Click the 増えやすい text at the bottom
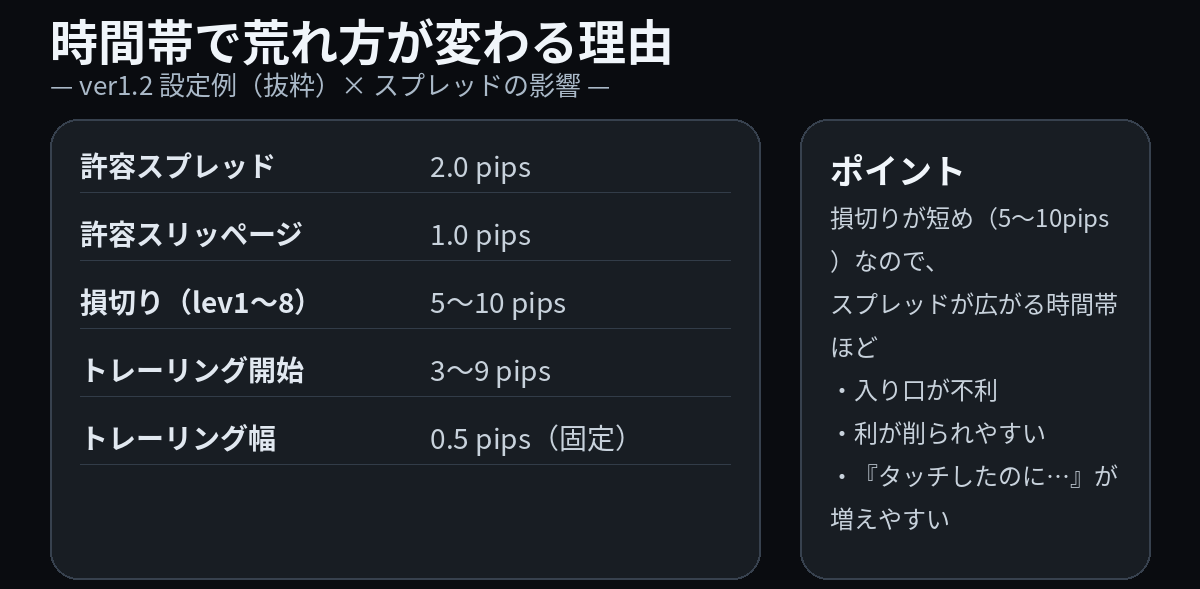1200x589 pixels. (x=890, y=519)
